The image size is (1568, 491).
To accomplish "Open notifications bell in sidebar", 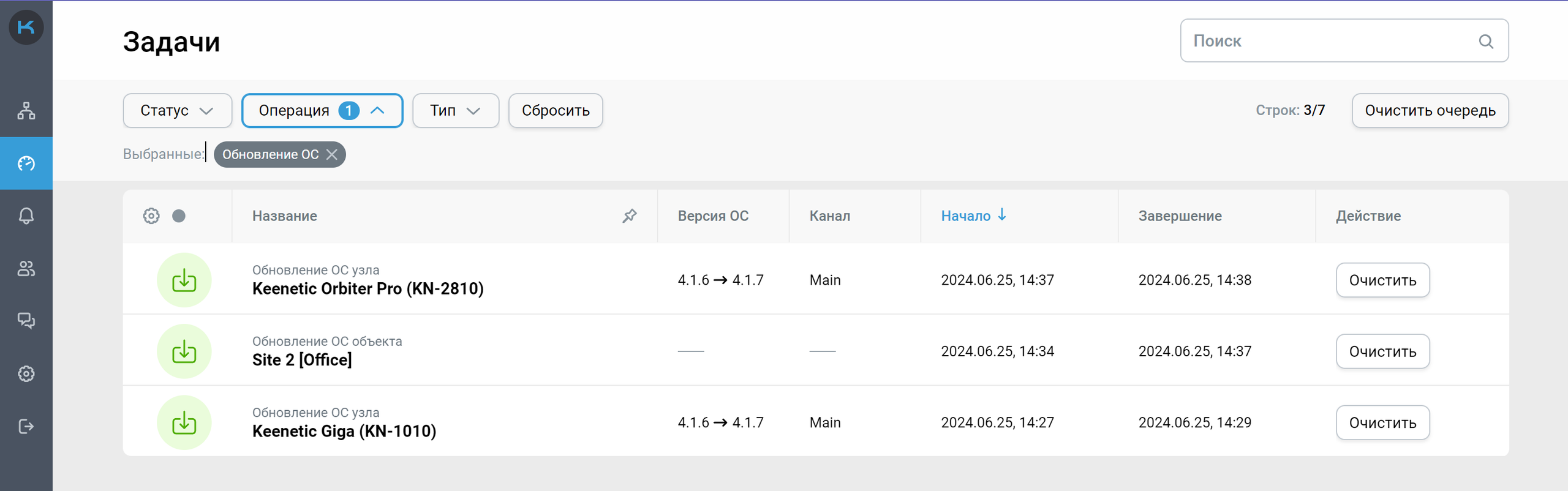I will (26, 216).
